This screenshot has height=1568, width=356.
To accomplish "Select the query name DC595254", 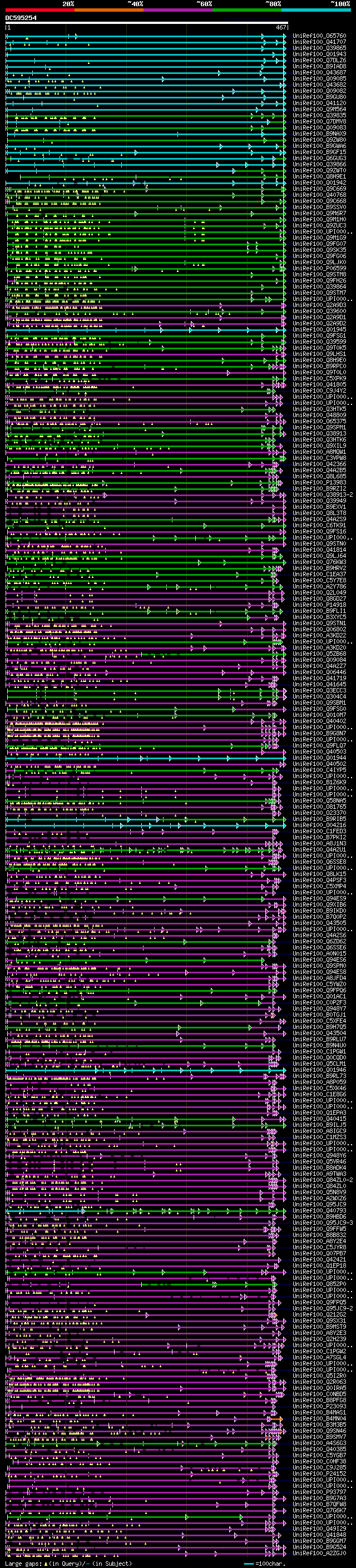I will pyautogui.click(x=21, y=18).
